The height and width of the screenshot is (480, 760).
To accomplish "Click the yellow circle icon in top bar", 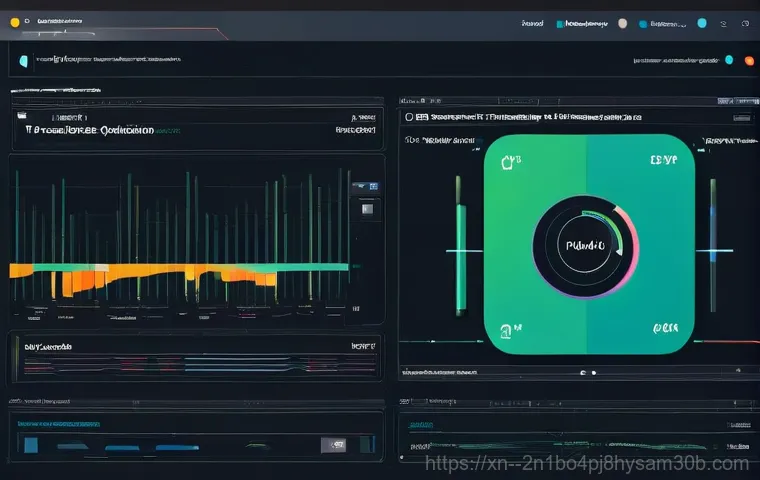I will tap(14, 21).
